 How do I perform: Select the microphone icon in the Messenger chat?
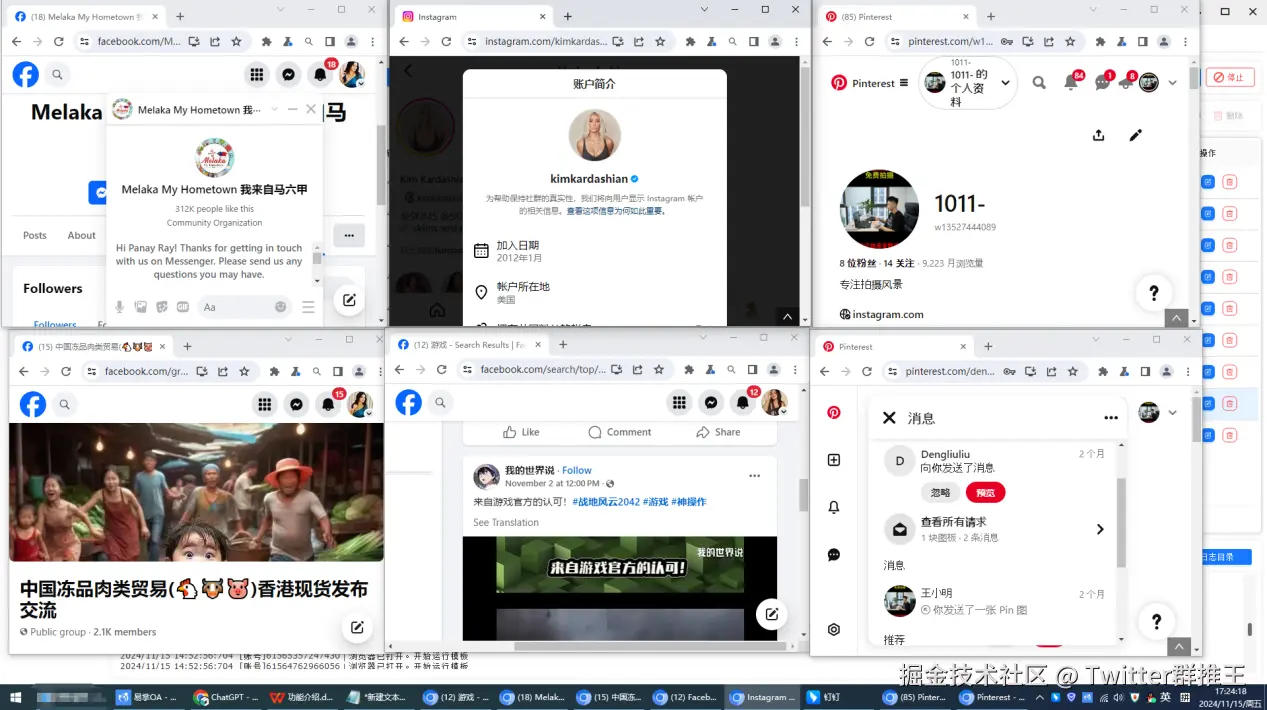click(119, 306)
